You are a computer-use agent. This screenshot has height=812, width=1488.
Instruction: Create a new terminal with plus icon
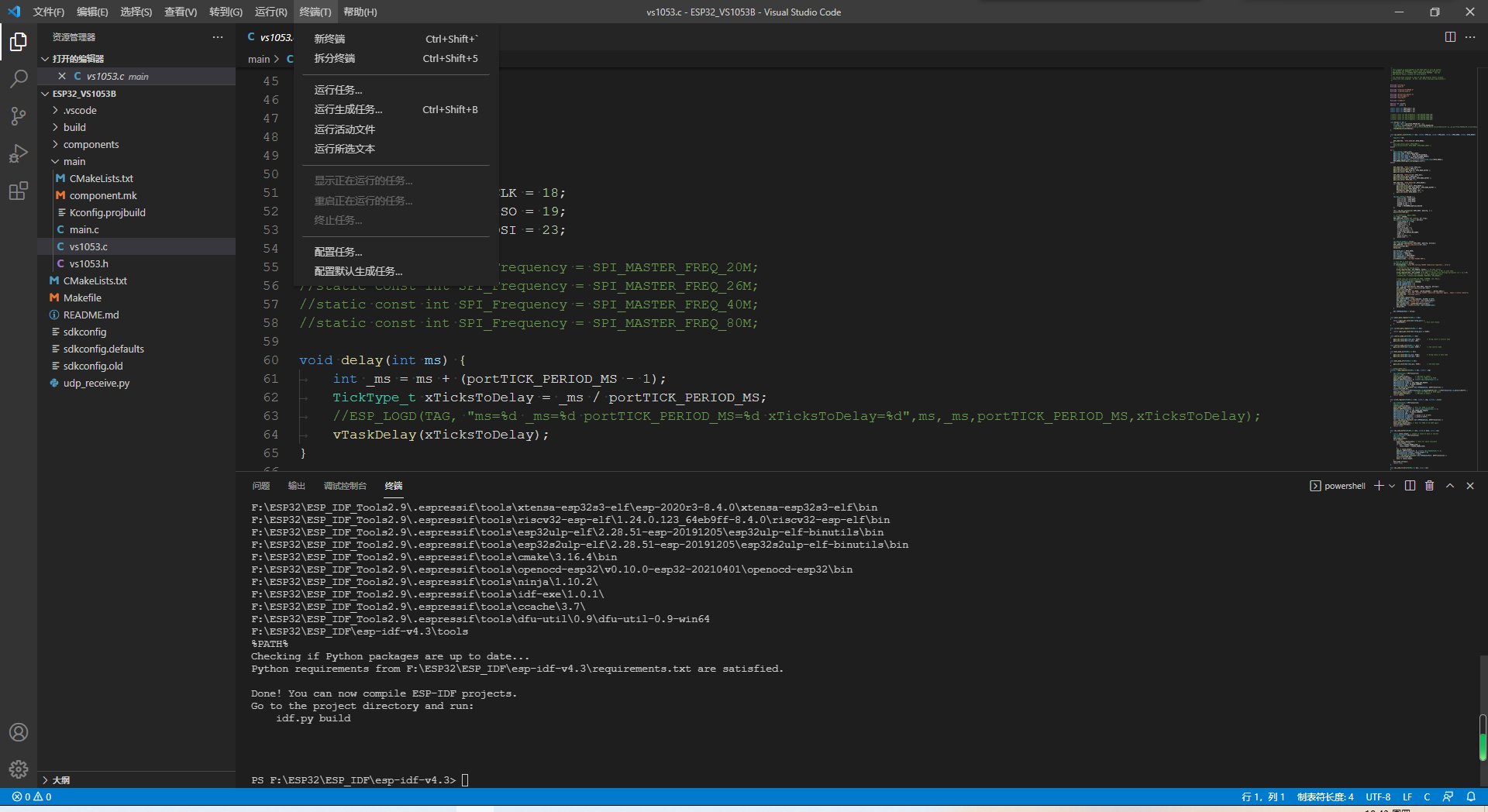tap(1379, 486)
